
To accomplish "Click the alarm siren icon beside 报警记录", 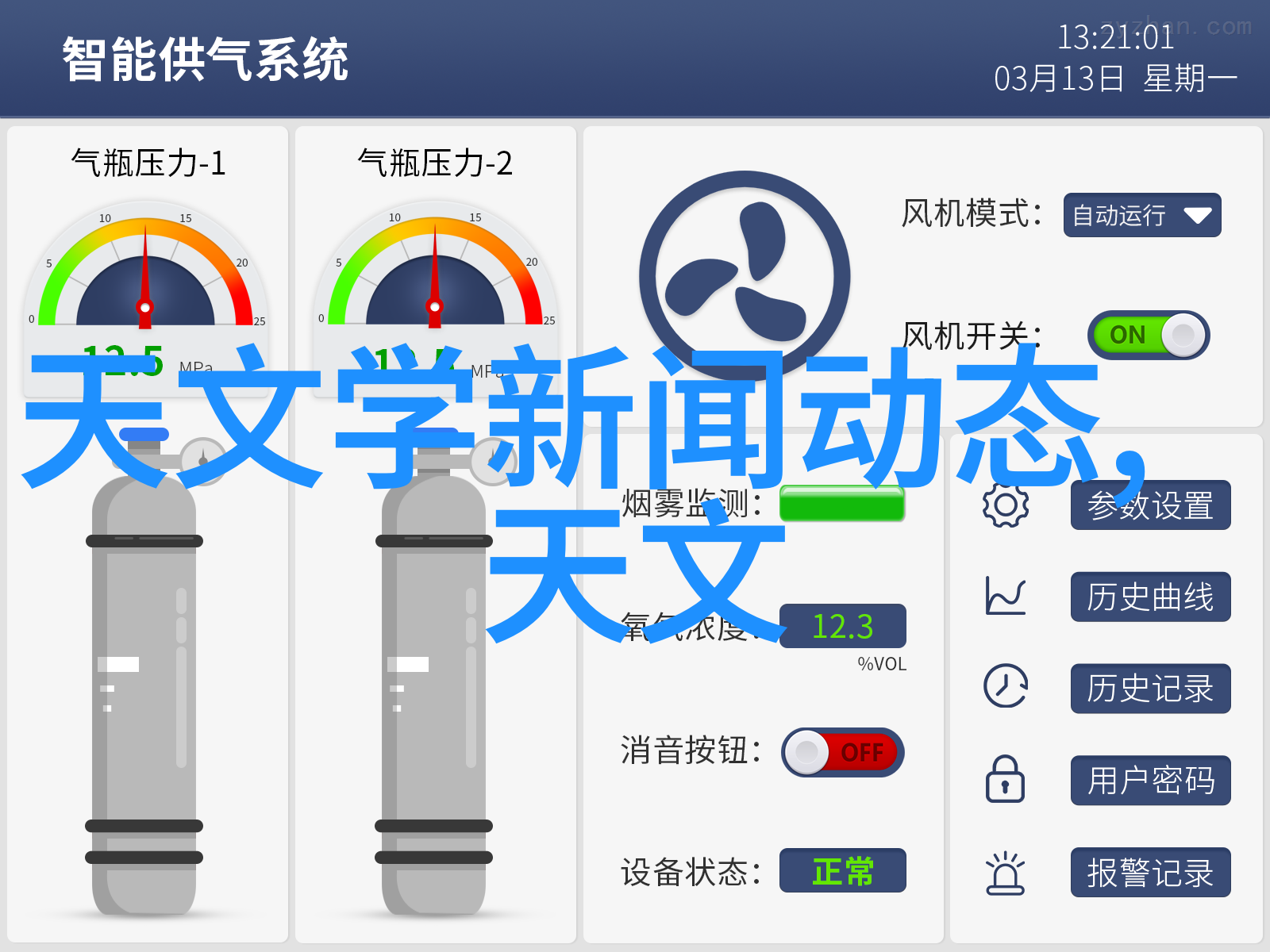I will (1005, 873).
